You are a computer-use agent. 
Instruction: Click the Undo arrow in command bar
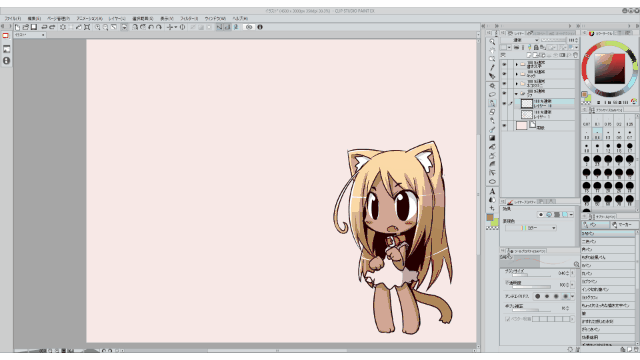pos(44,27)
